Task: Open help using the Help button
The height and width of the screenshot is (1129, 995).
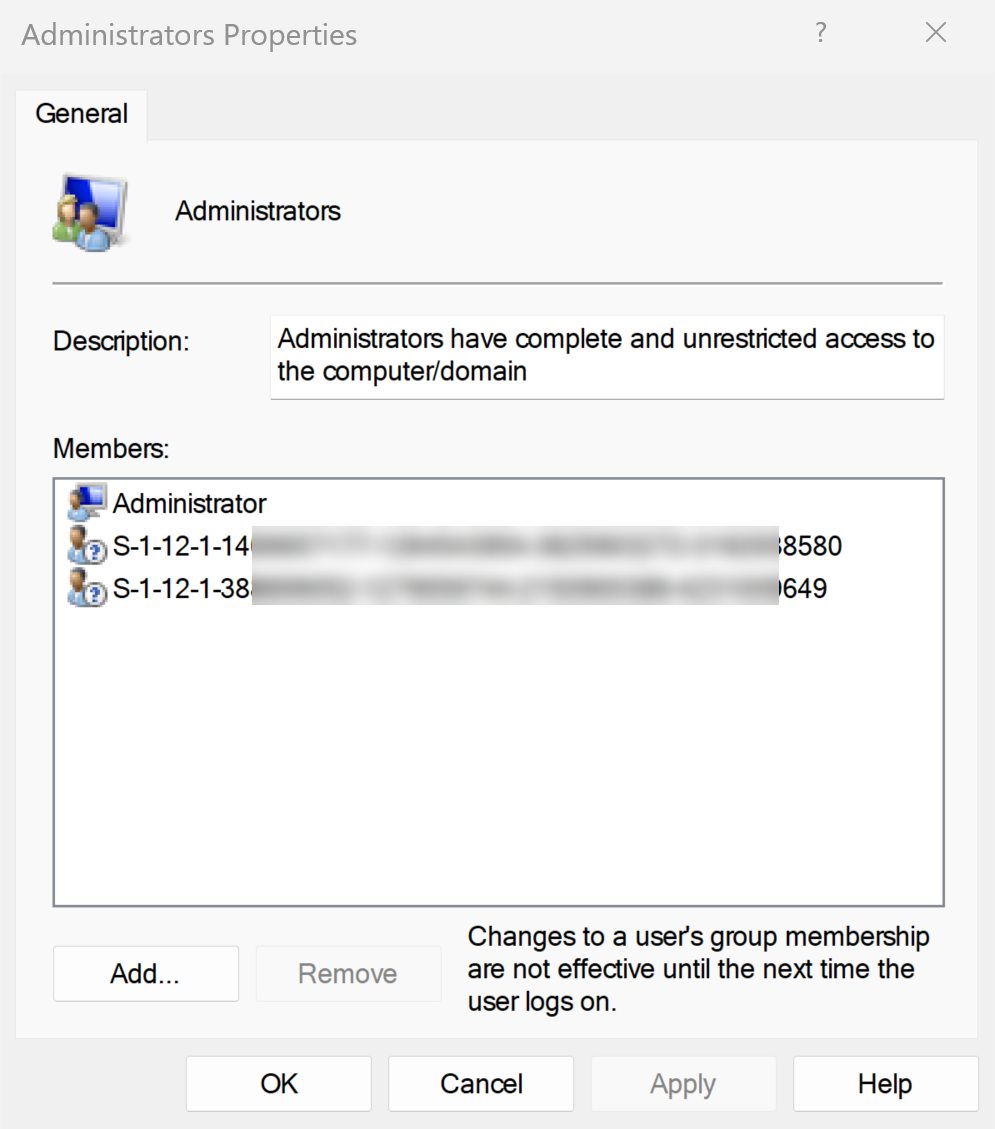Action: pyautogui.click(x=885, y=1084)
